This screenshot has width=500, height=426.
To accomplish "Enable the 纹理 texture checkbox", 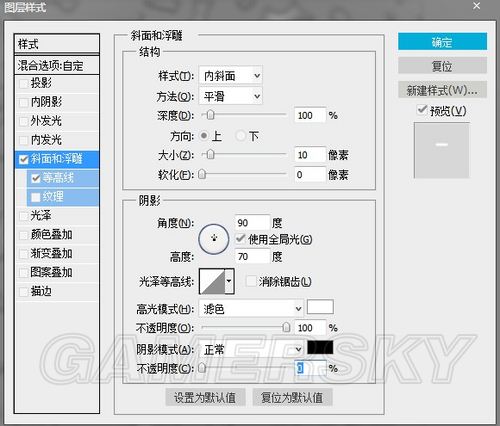I will 36,197.
